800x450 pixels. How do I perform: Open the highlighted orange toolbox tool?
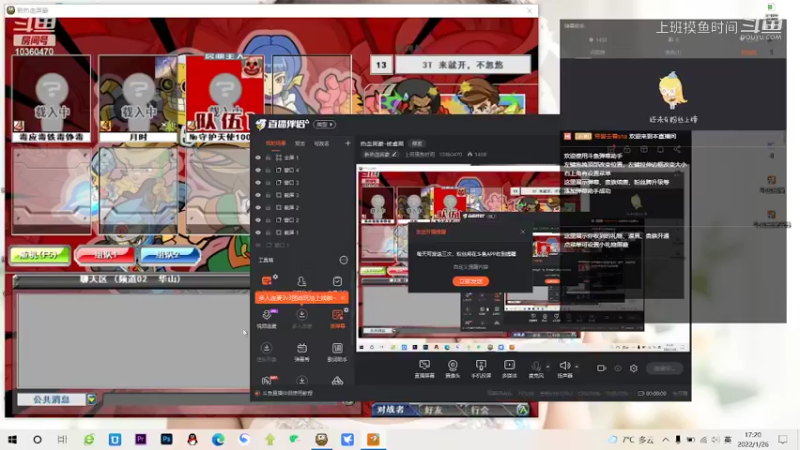click(337, 318)
